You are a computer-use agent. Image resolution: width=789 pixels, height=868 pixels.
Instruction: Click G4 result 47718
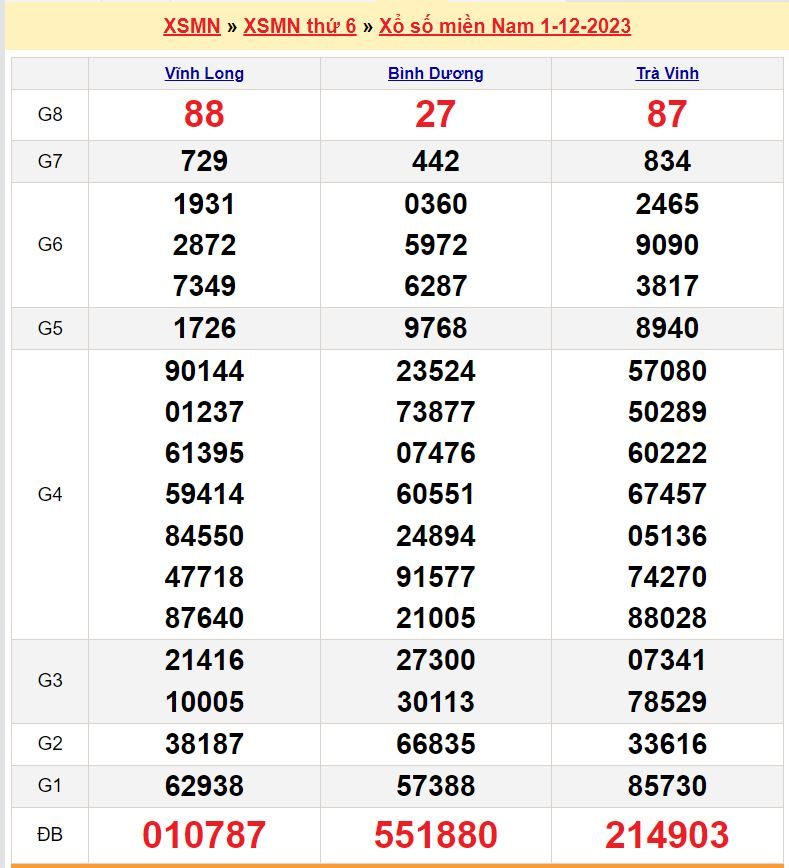[204, 577]
